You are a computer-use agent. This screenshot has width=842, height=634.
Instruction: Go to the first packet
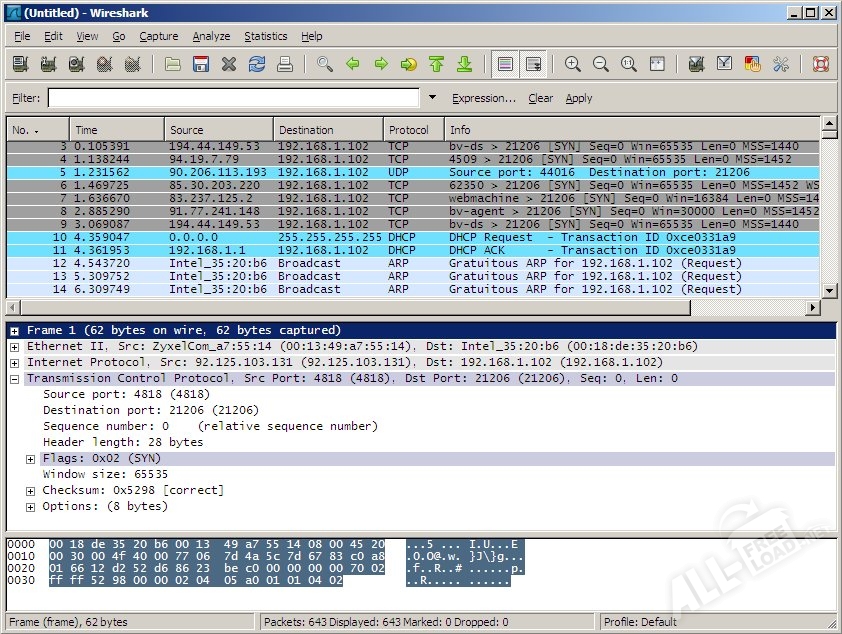pyautogui.click(x=436, y=64)
